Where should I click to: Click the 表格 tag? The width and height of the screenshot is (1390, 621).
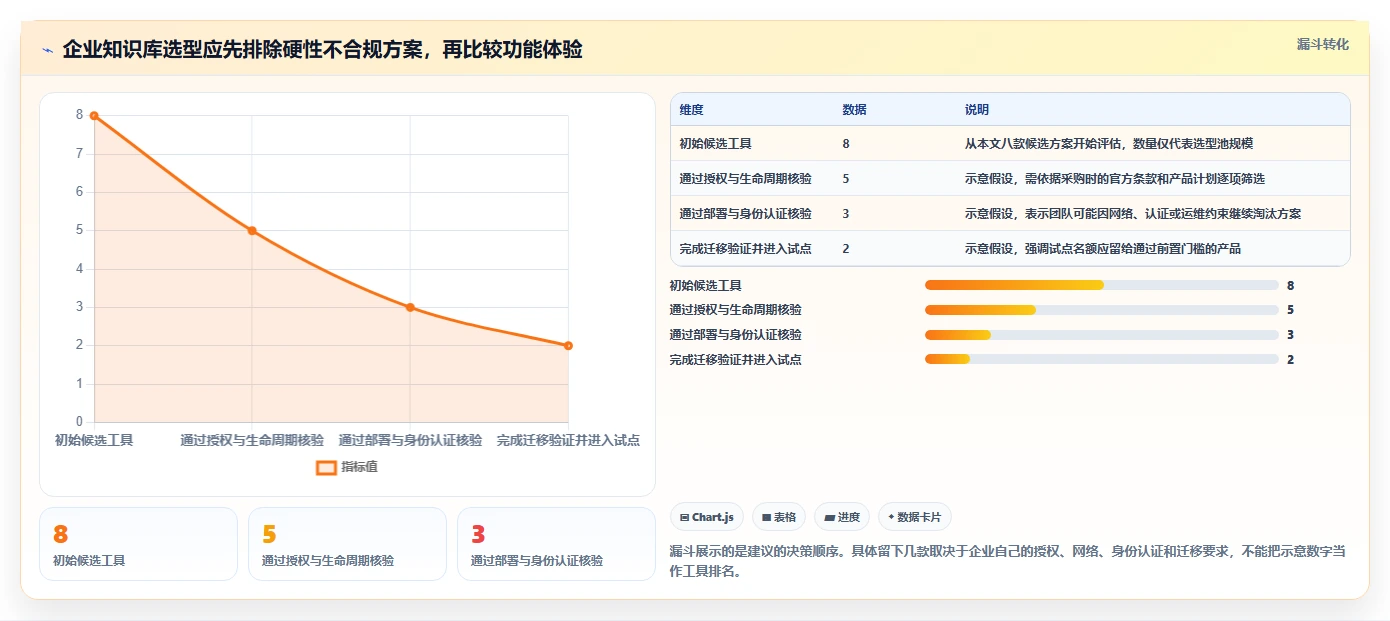[779, 517]
